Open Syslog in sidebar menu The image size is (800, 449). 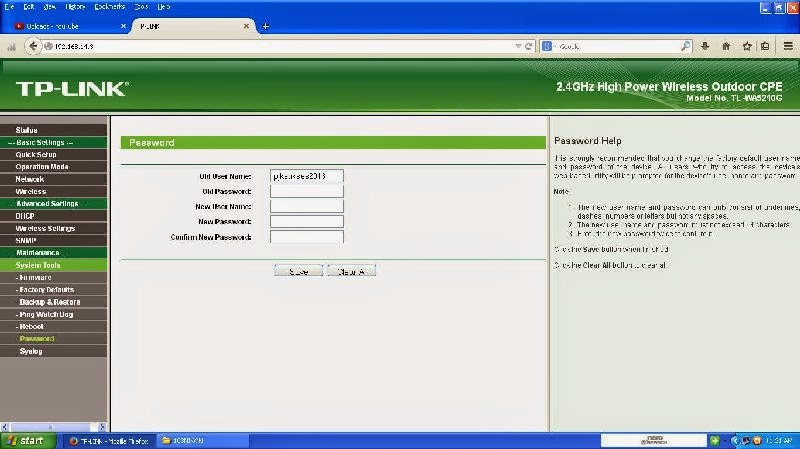point(54,351)
